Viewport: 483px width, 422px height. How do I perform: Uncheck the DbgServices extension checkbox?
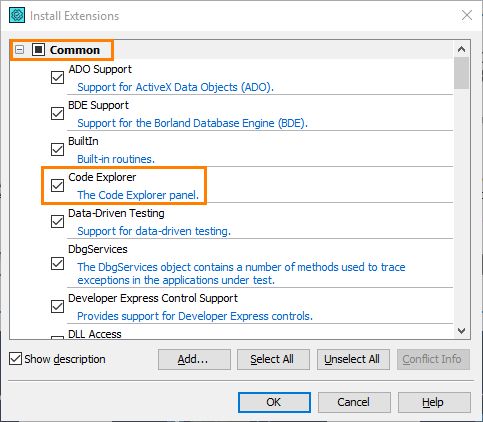click(57, 264)
